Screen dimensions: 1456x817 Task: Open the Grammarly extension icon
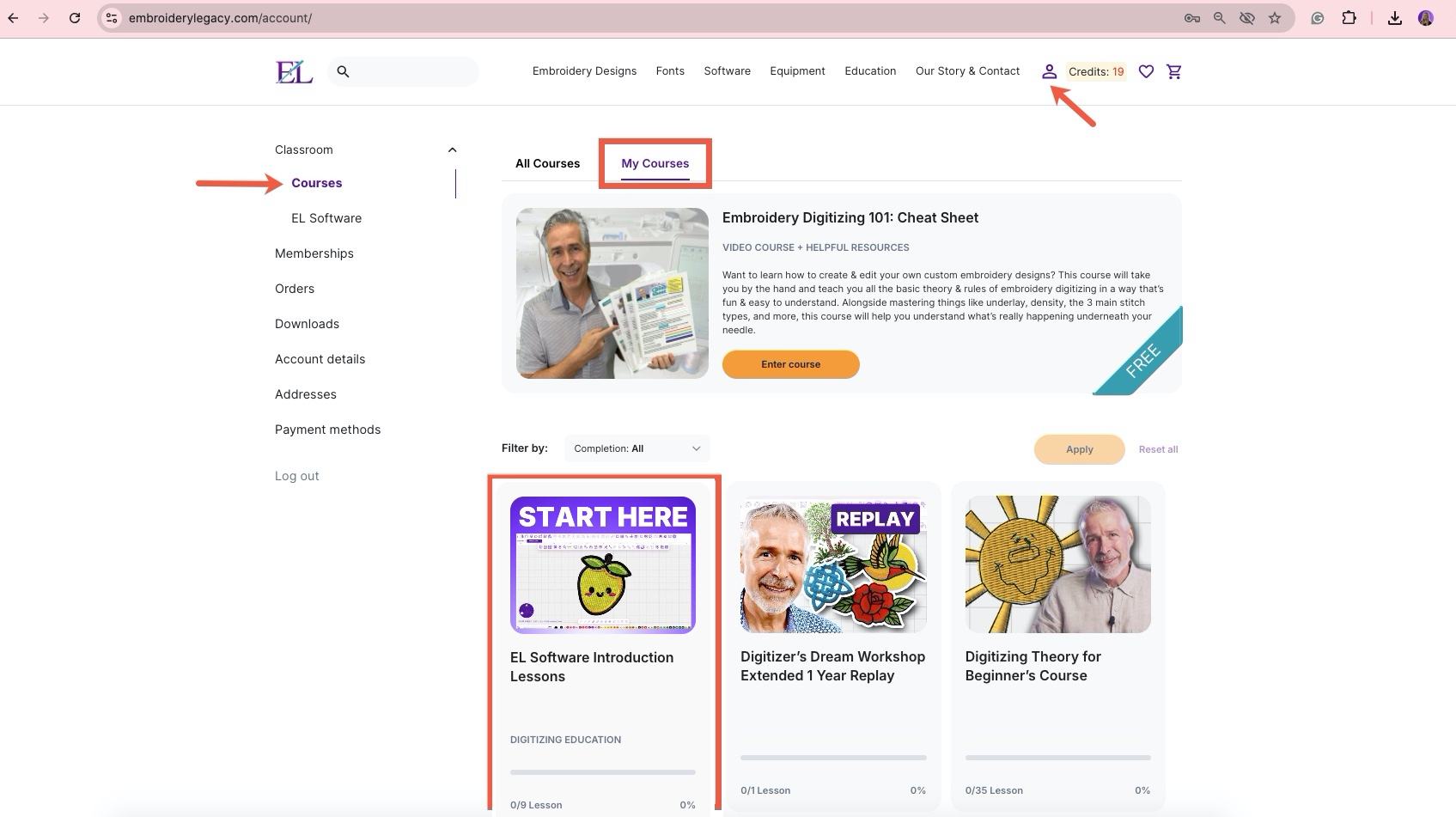click(x=1318, y=18)
